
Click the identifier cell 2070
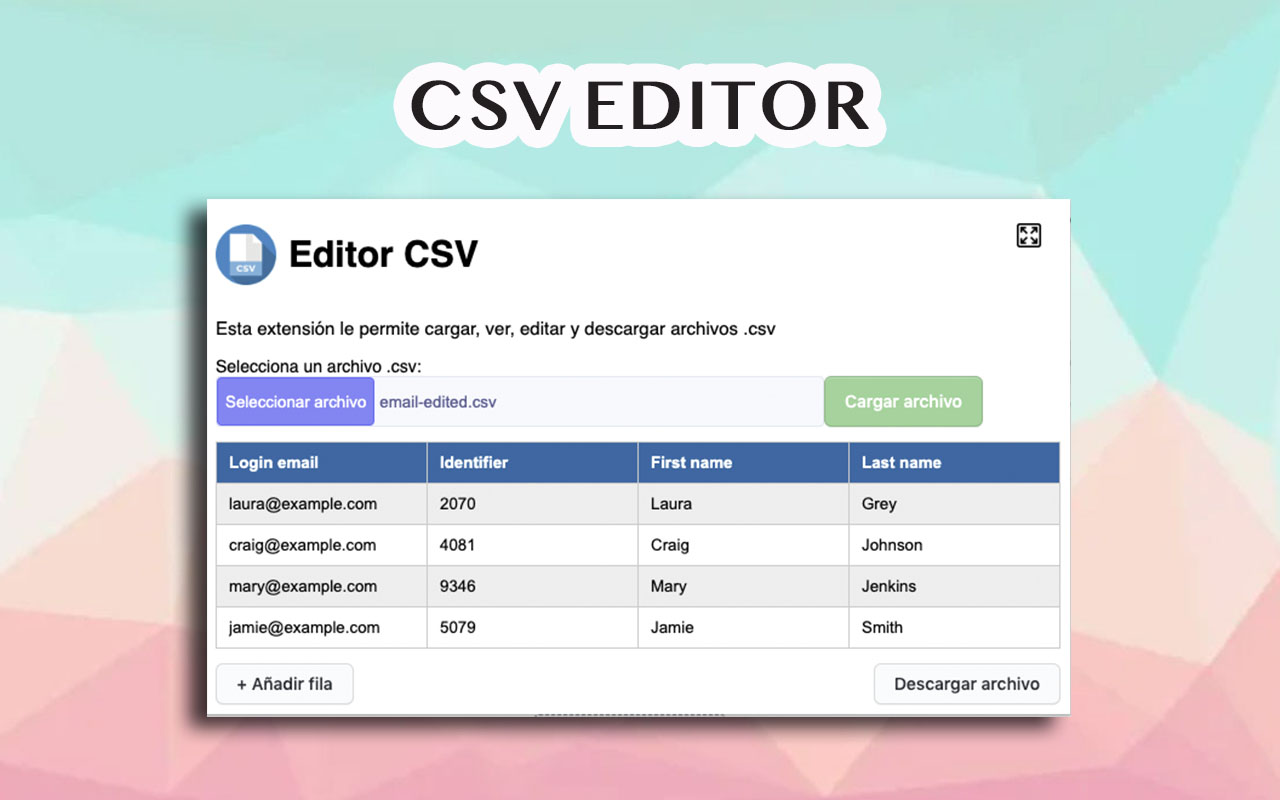533,504
